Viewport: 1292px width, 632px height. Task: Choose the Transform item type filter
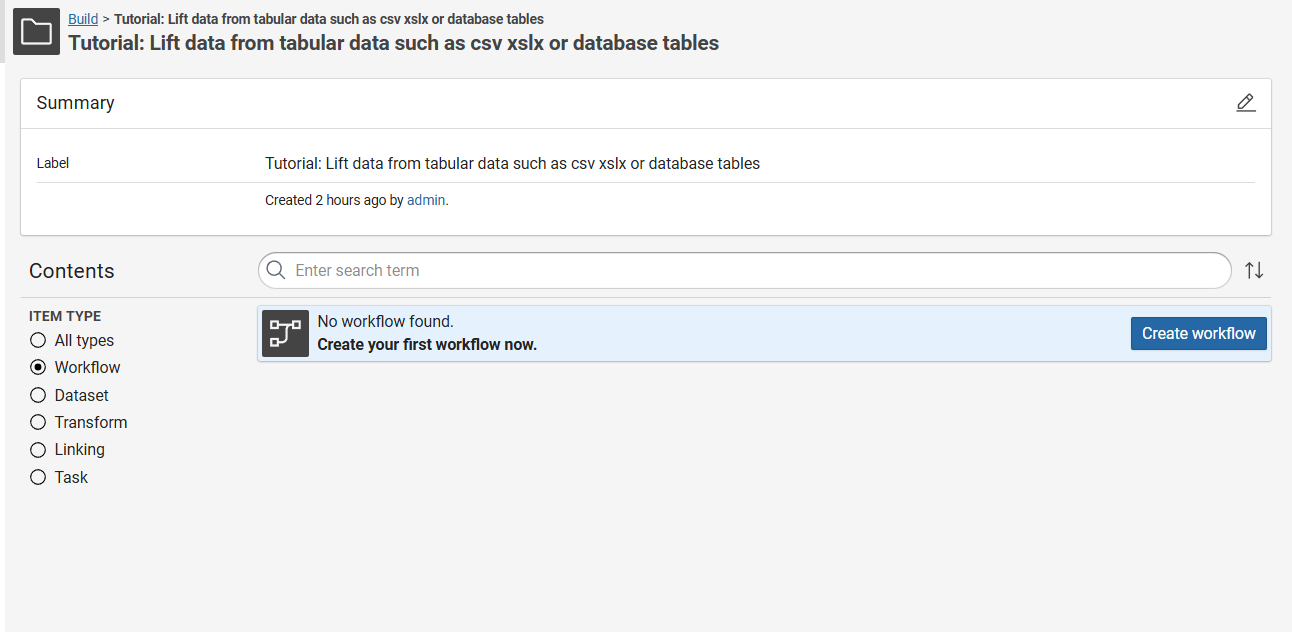point(38,422)
